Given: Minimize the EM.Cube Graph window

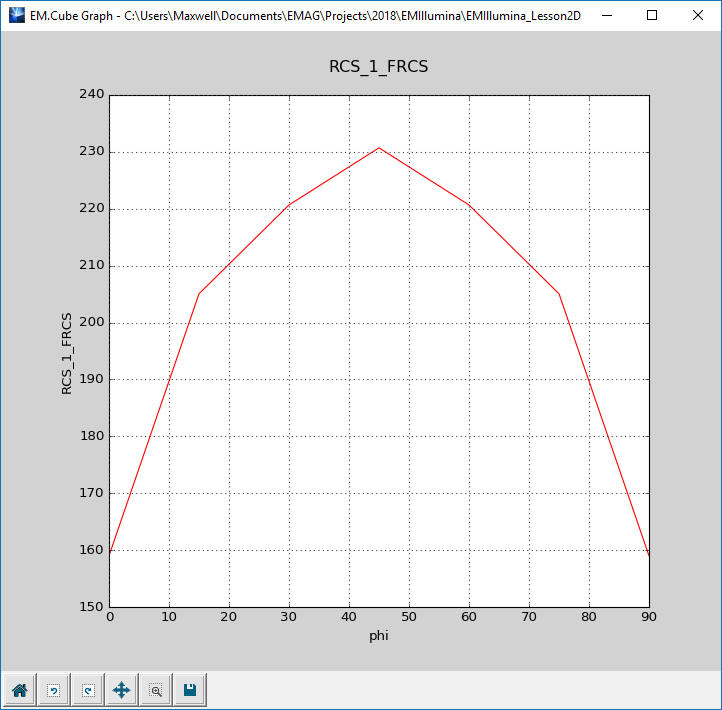Looking at the screenshot, I should coord(605,16).
